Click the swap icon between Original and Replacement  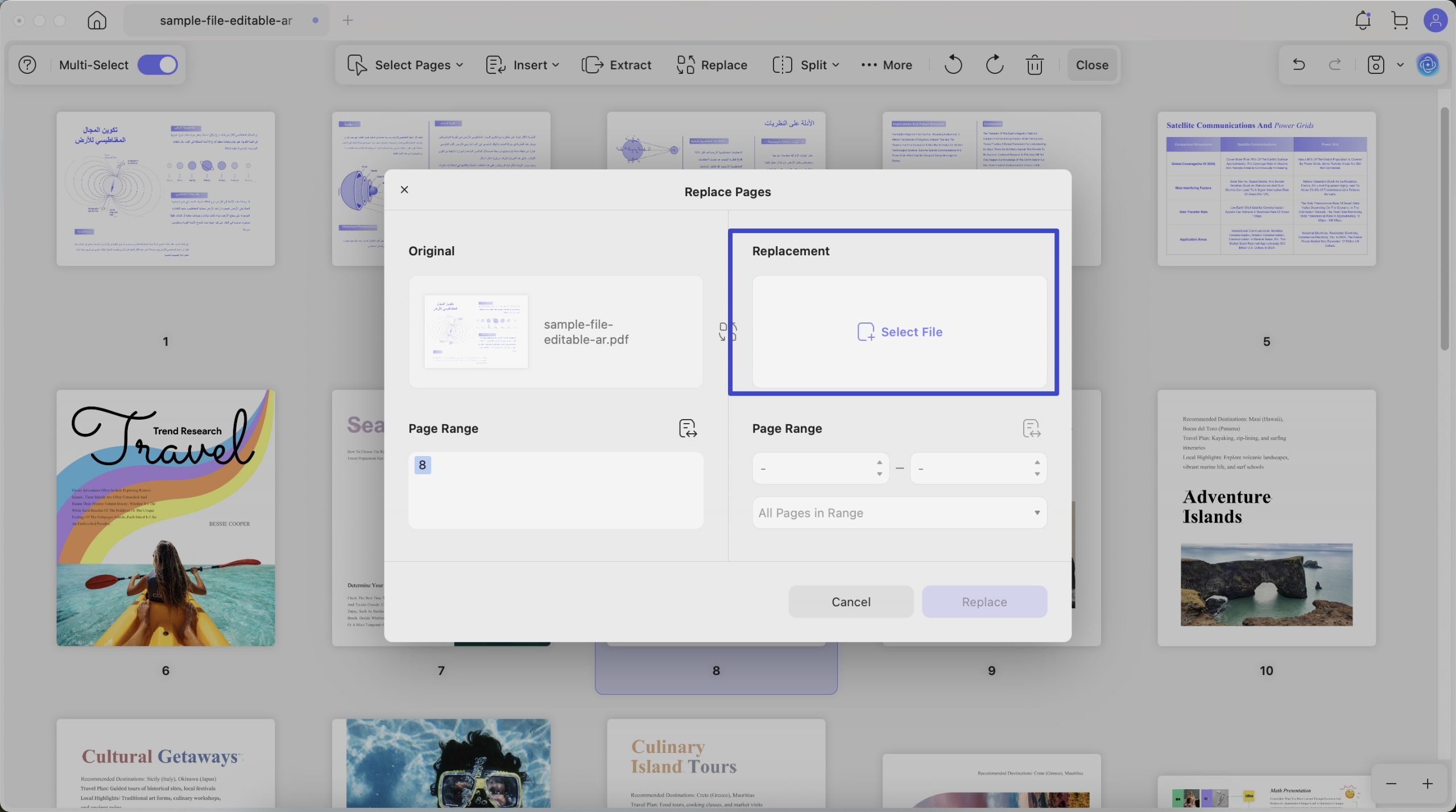(x=727, y=332)
